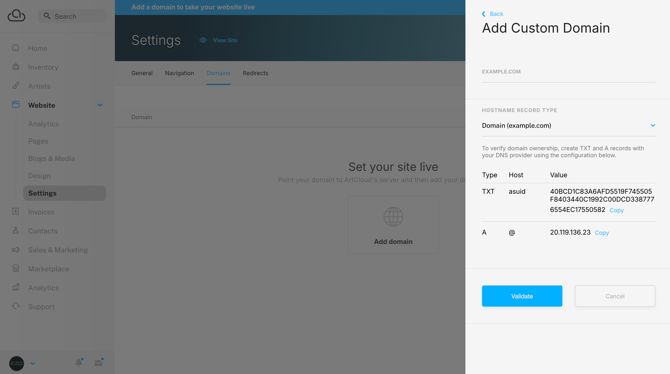Open Website Analytics submenu item
The width and height of the screenshot is (670, 374).
tap(44, 124)
